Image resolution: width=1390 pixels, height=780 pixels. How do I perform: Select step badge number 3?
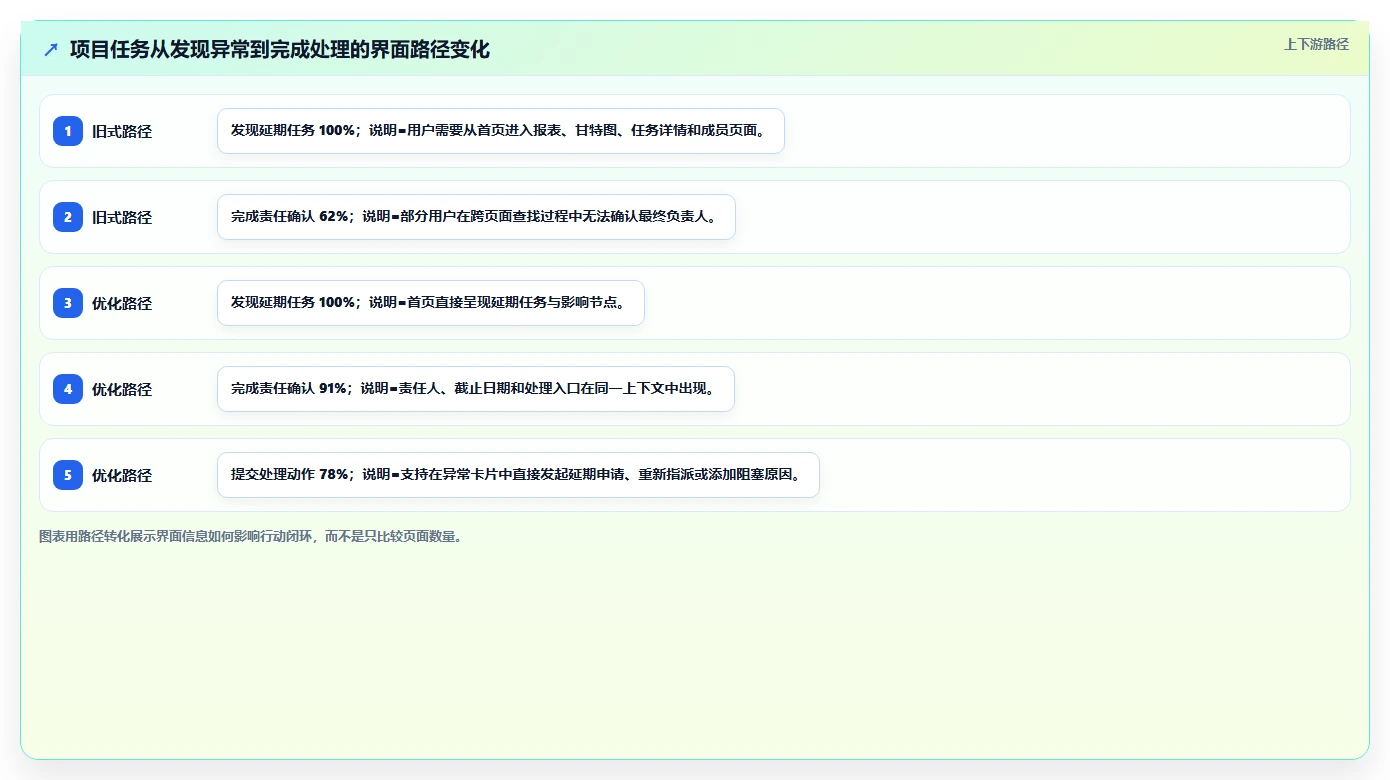coord(68,303)
